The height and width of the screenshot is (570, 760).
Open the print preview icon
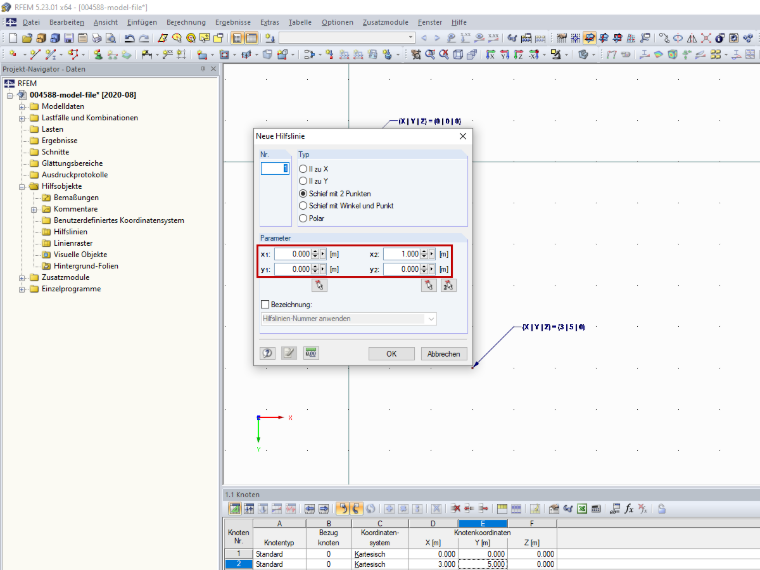[111, 38]
